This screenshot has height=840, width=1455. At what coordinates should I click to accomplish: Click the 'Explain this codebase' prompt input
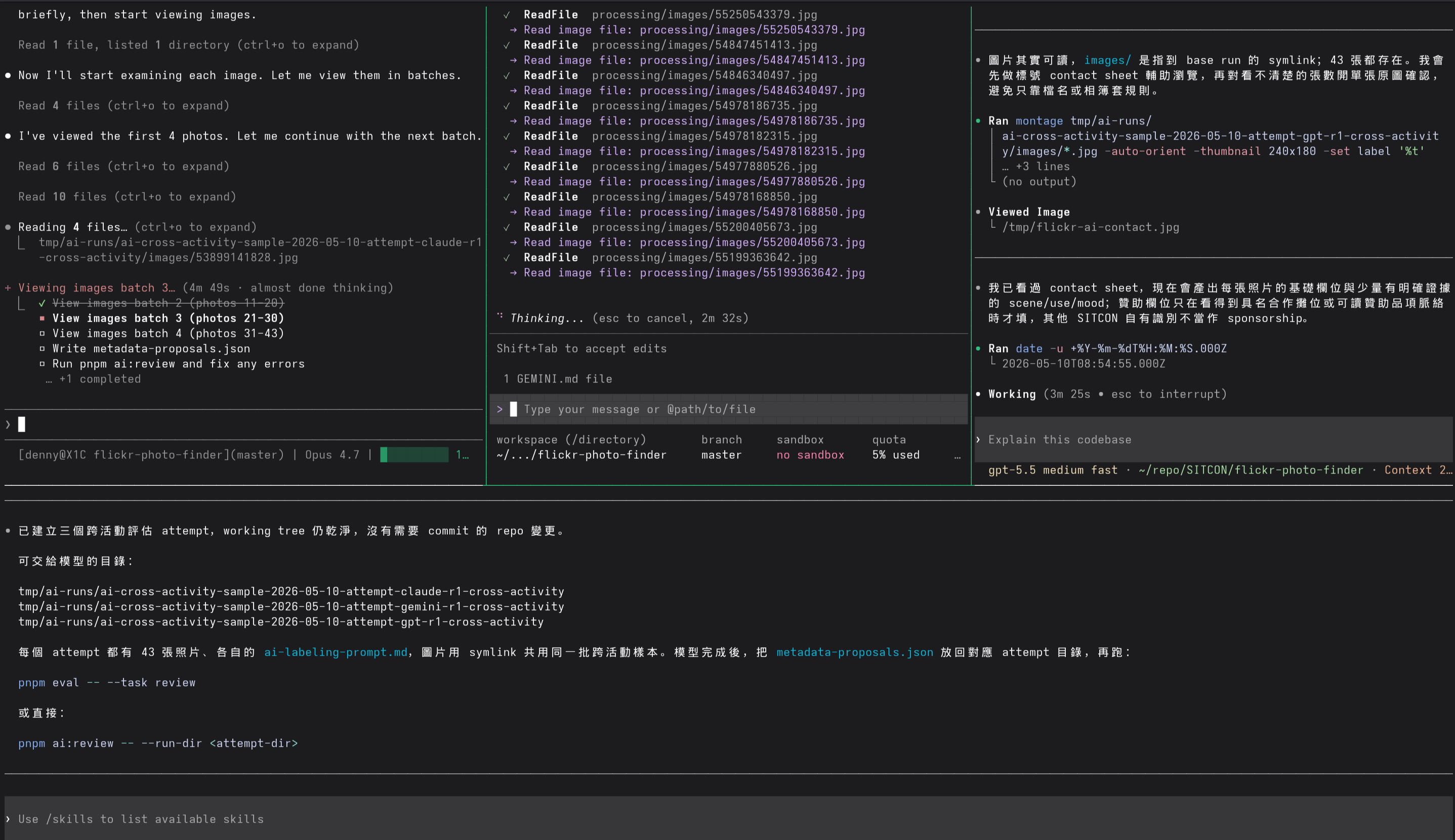tap(1213, 440)
